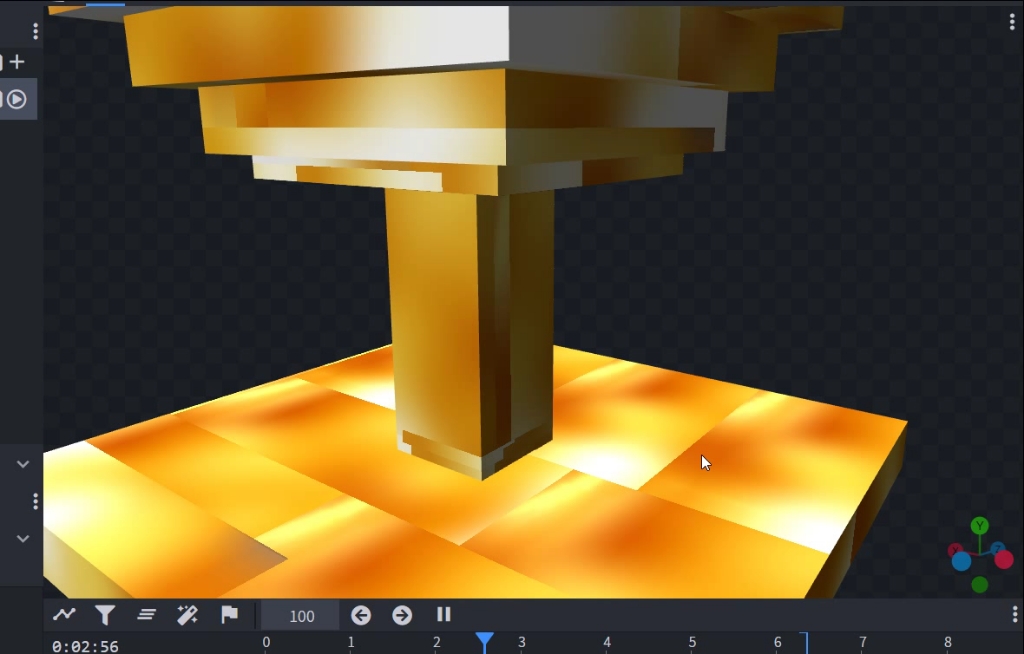Click the plus icon to add animation
Image resolution: width=1024 pixels, height=654 pixels.
[x=17, y=62]
